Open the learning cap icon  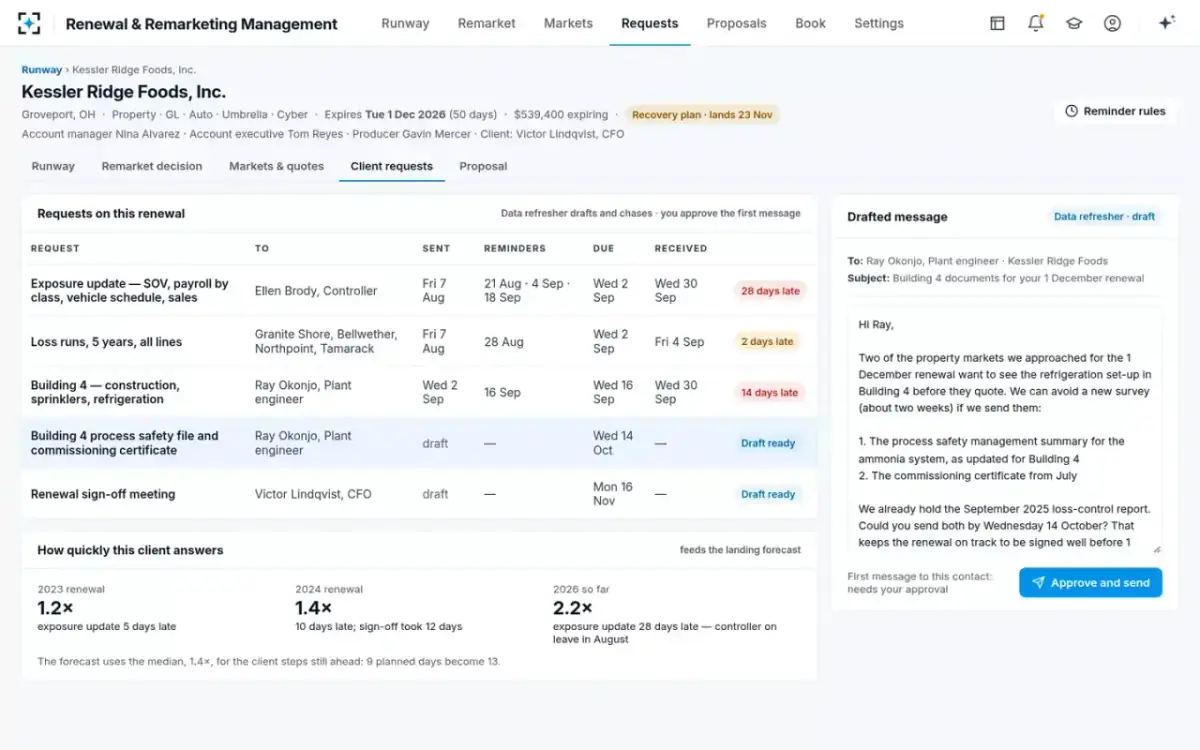coord(1074,23)
